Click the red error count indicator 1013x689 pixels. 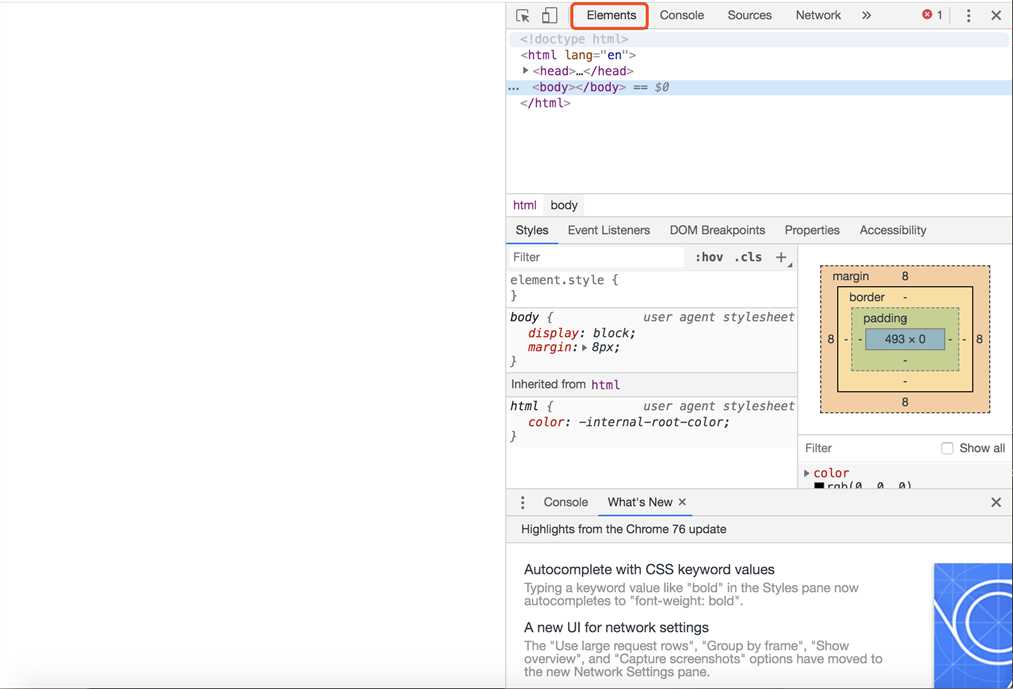(x=932, y=15)
